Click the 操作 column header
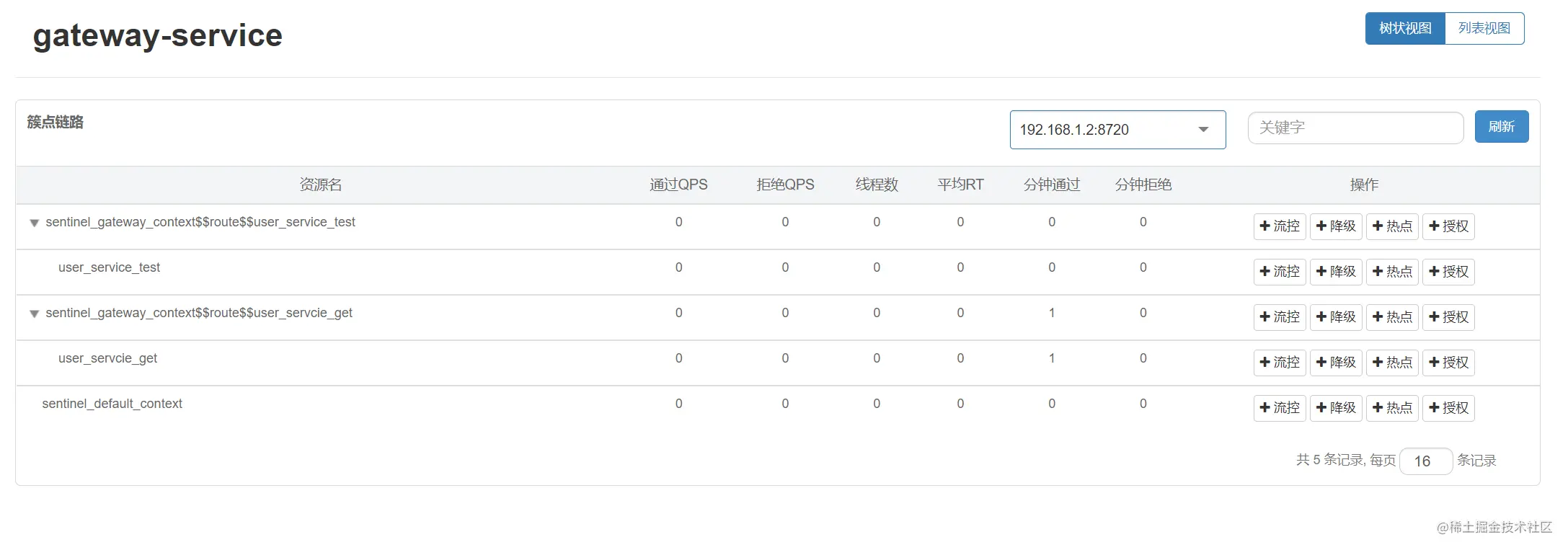This screenshot has height=550, width=1568. 1364,185
